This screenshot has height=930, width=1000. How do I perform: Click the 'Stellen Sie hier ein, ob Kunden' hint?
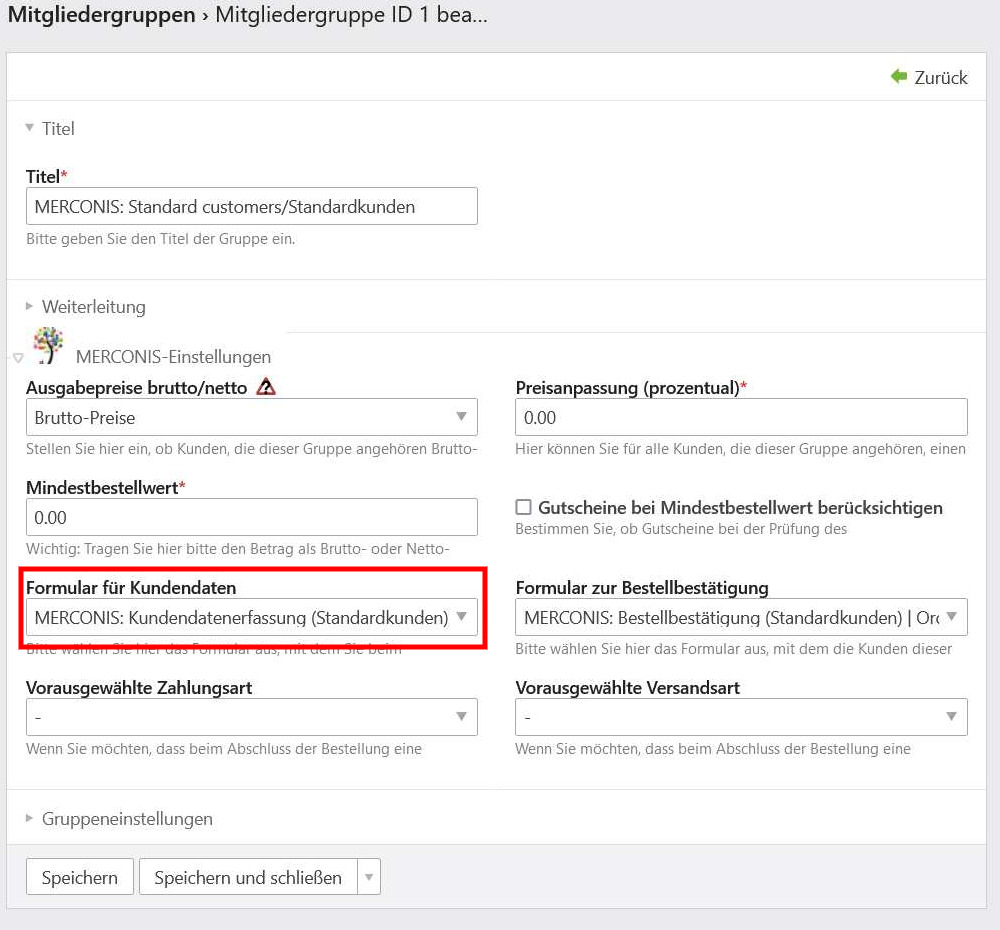point(251,448)
